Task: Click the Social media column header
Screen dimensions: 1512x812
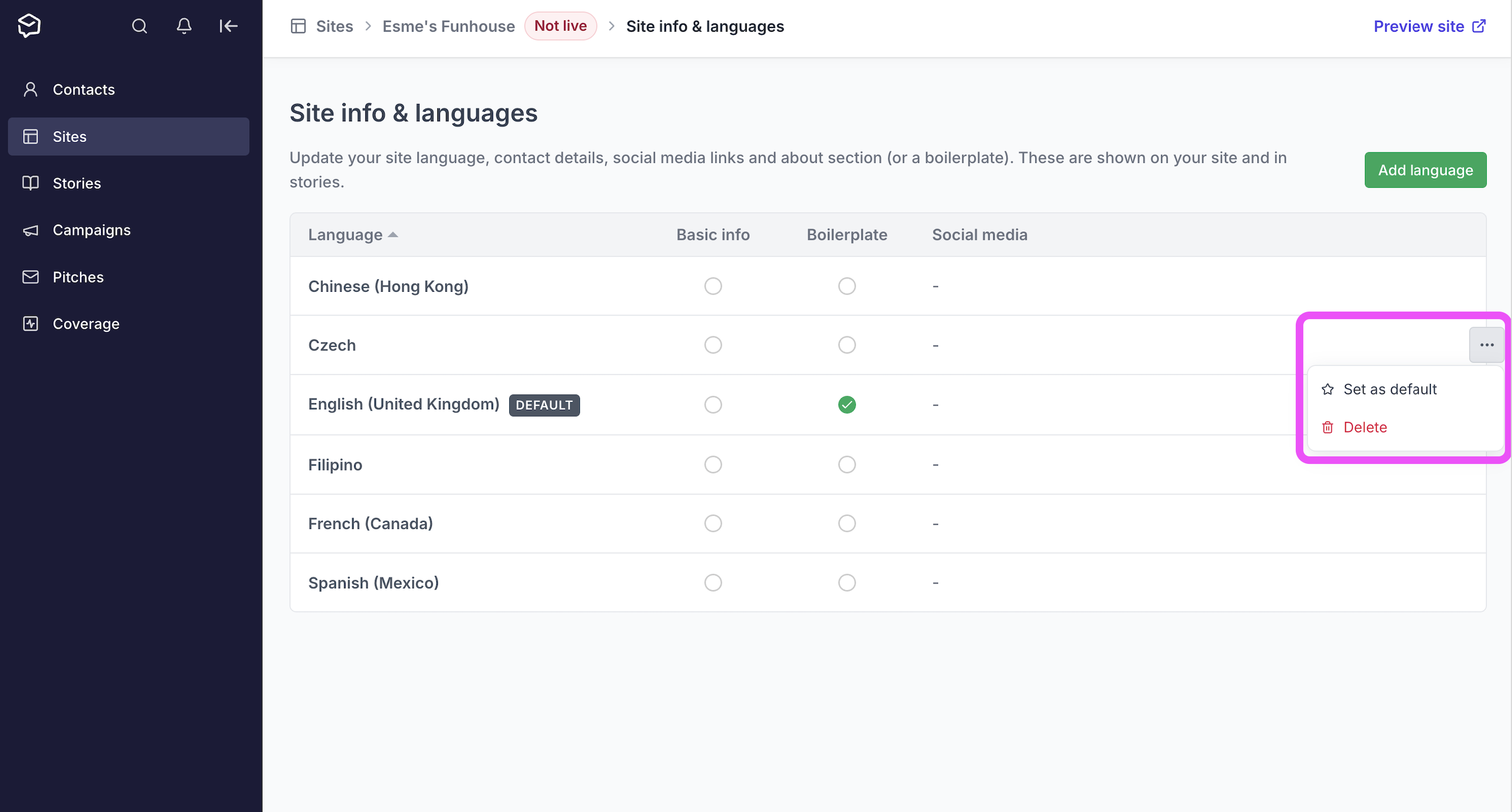Action: click(980, 235)
